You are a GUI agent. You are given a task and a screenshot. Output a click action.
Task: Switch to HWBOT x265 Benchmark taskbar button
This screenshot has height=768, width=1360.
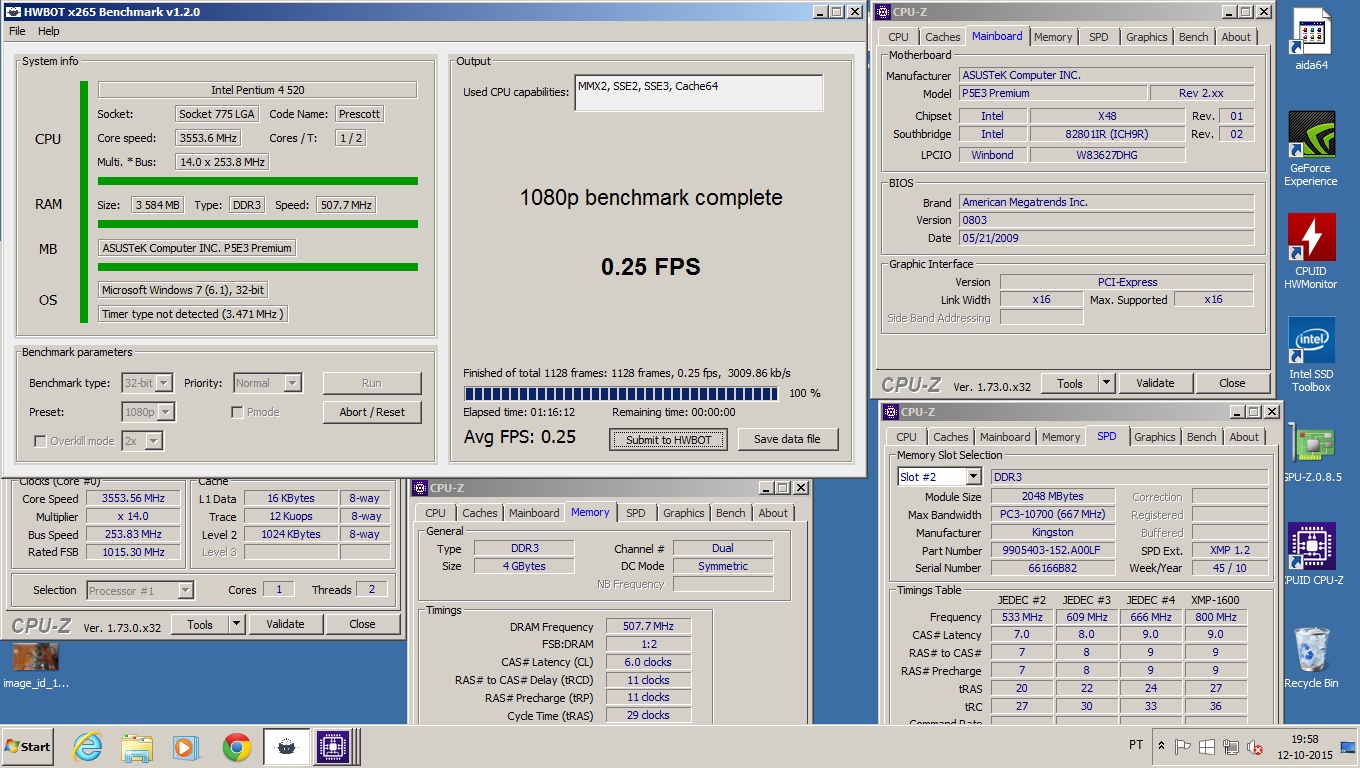coord(286,746)
